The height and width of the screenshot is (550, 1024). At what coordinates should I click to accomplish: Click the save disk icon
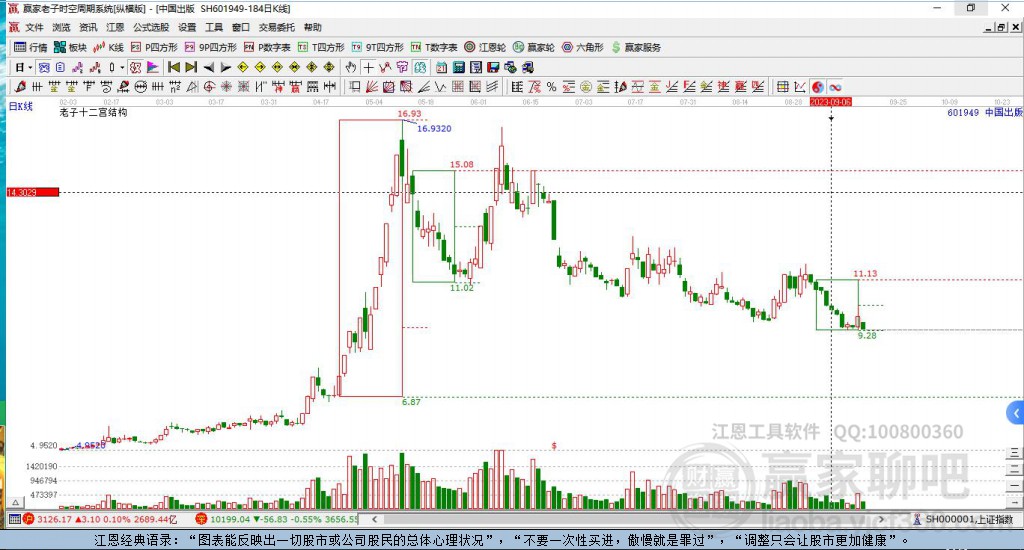(493, 67)
